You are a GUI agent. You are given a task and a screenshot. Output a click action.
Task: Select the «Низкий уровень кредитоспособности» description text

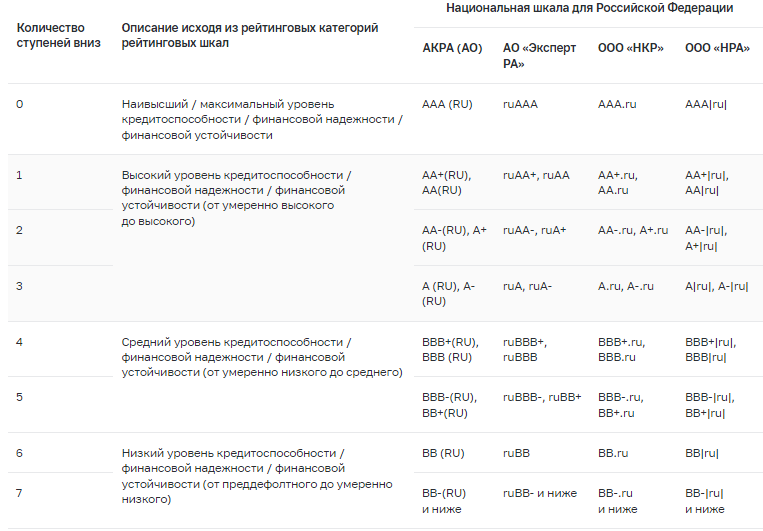click(232, 454)
